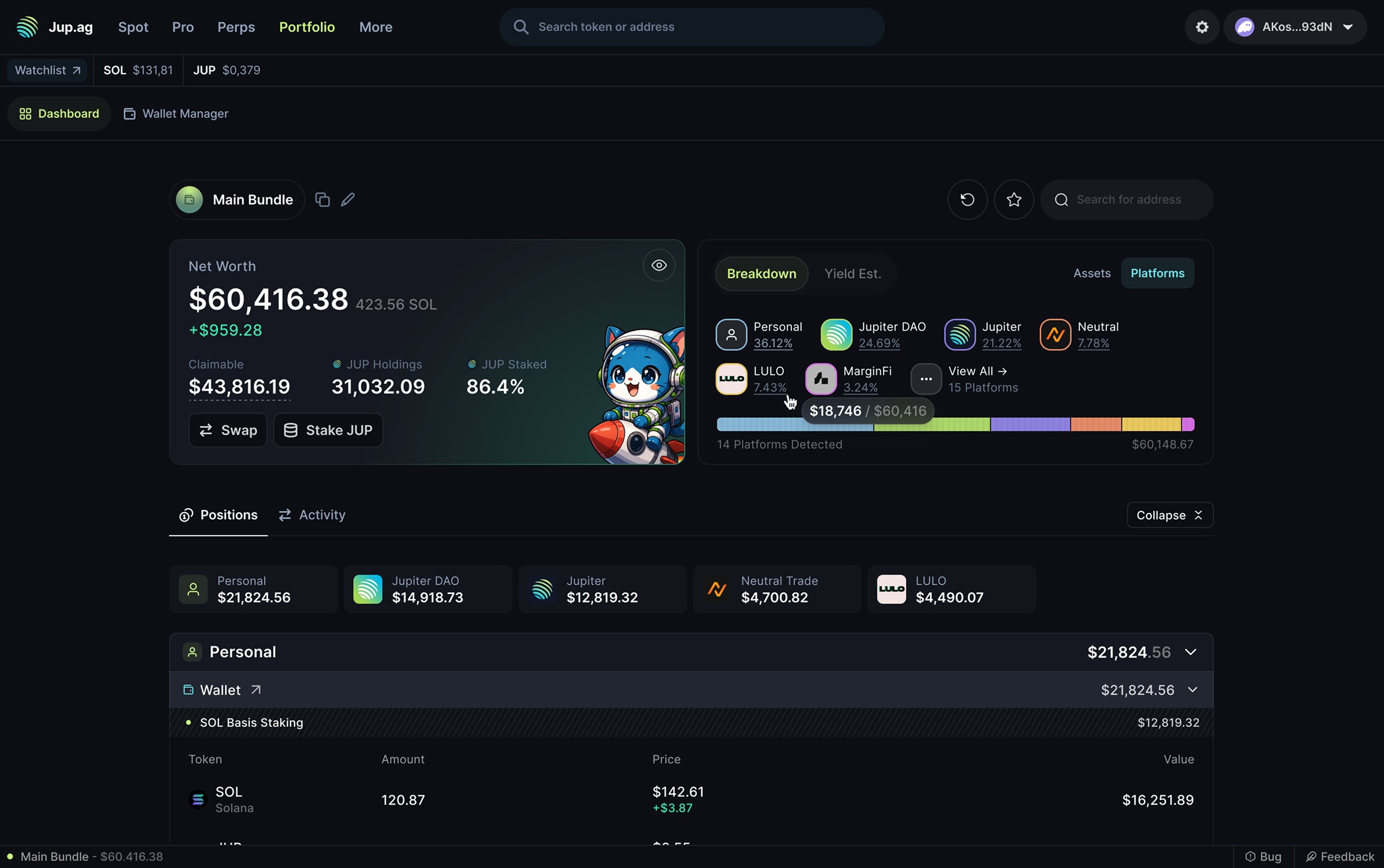Image resolution: width=1384 pixels, height=868 pixels.
Task: Click the Main Bundle green avatar icon
Action: pos(189,200)
